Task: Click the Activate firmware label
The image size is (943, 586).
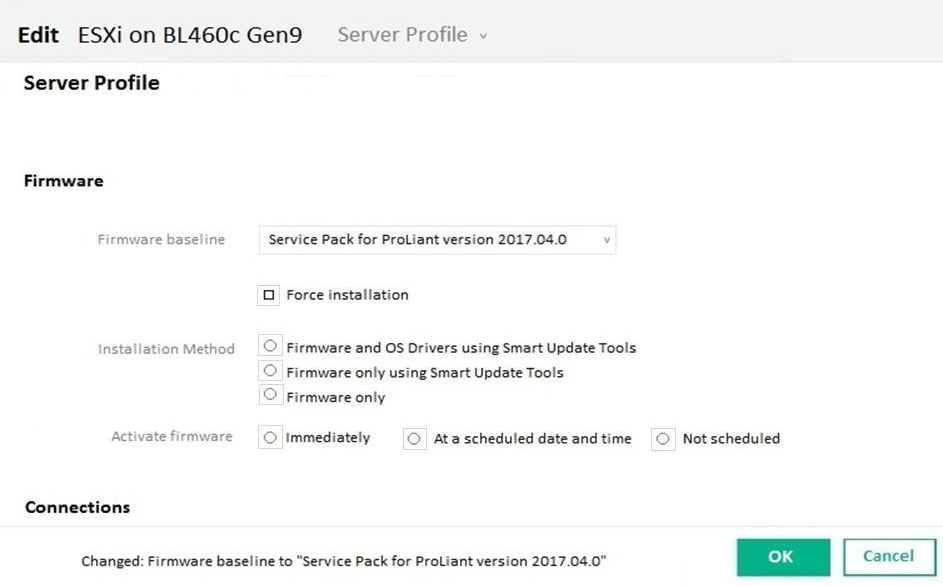Action: coord(171,437)
